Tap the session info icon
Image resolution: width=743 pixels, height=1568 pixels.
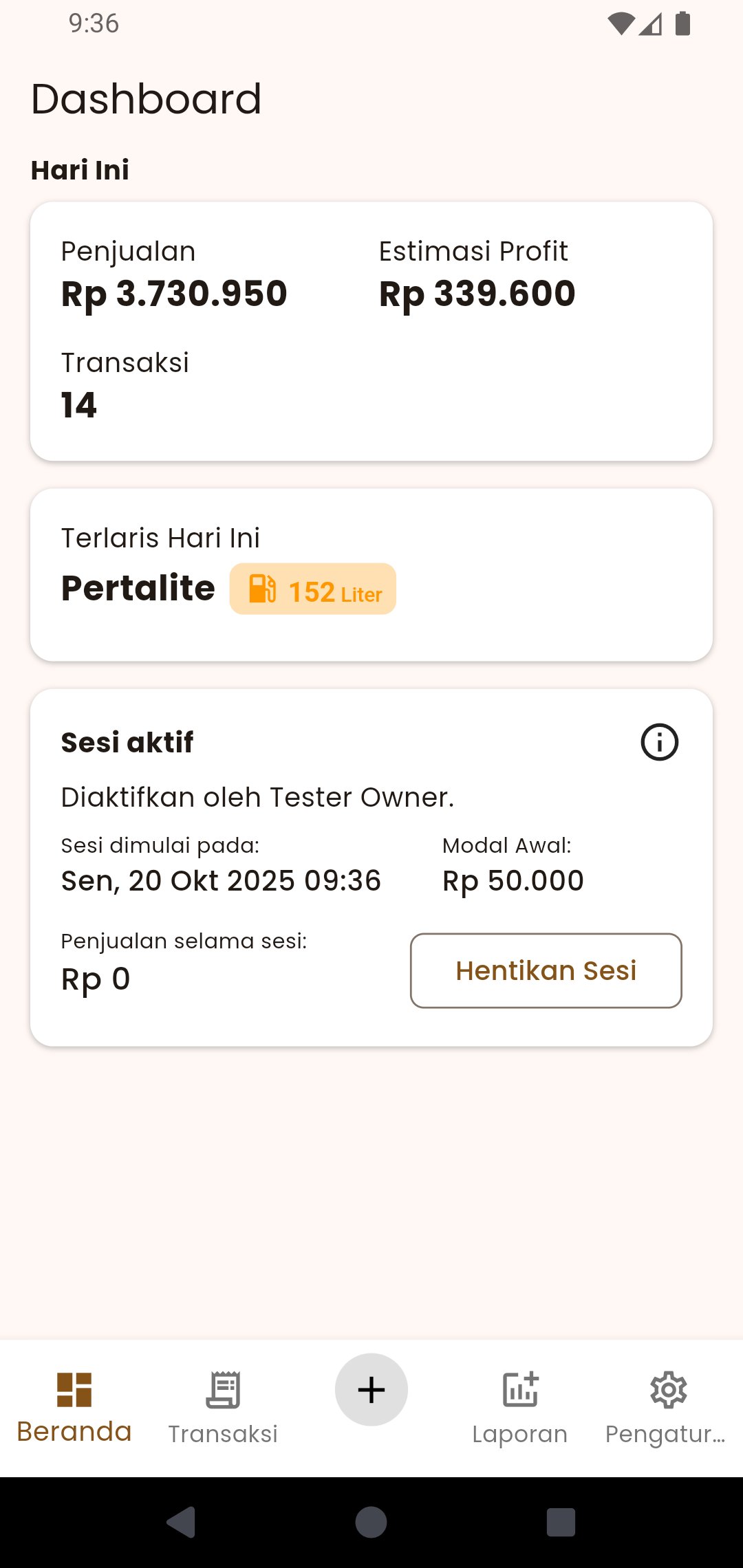[659, 742]
